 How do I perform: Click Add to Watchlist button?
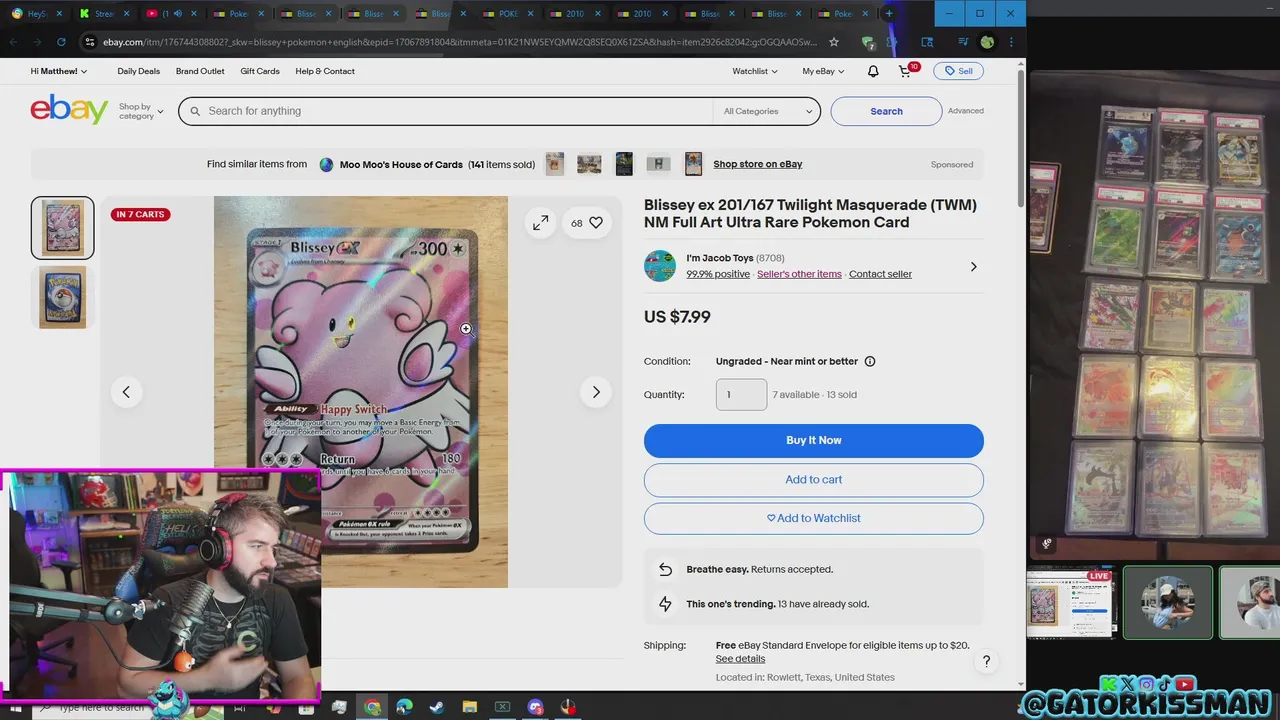pyautogui.click(x=813, y=518)
